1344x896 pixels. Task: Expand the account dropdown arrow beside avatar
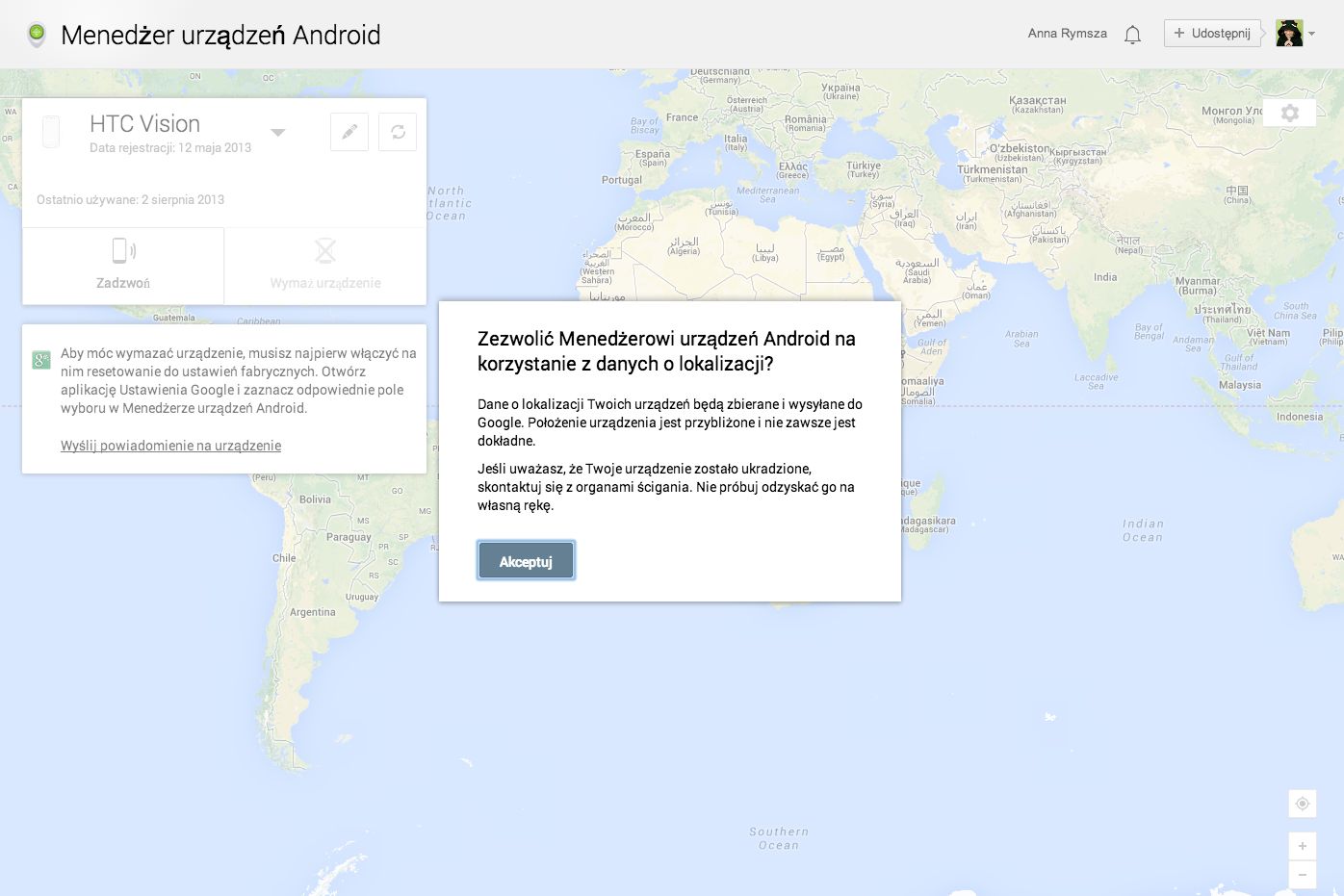pyautogui.click(x=1311, y=34)
